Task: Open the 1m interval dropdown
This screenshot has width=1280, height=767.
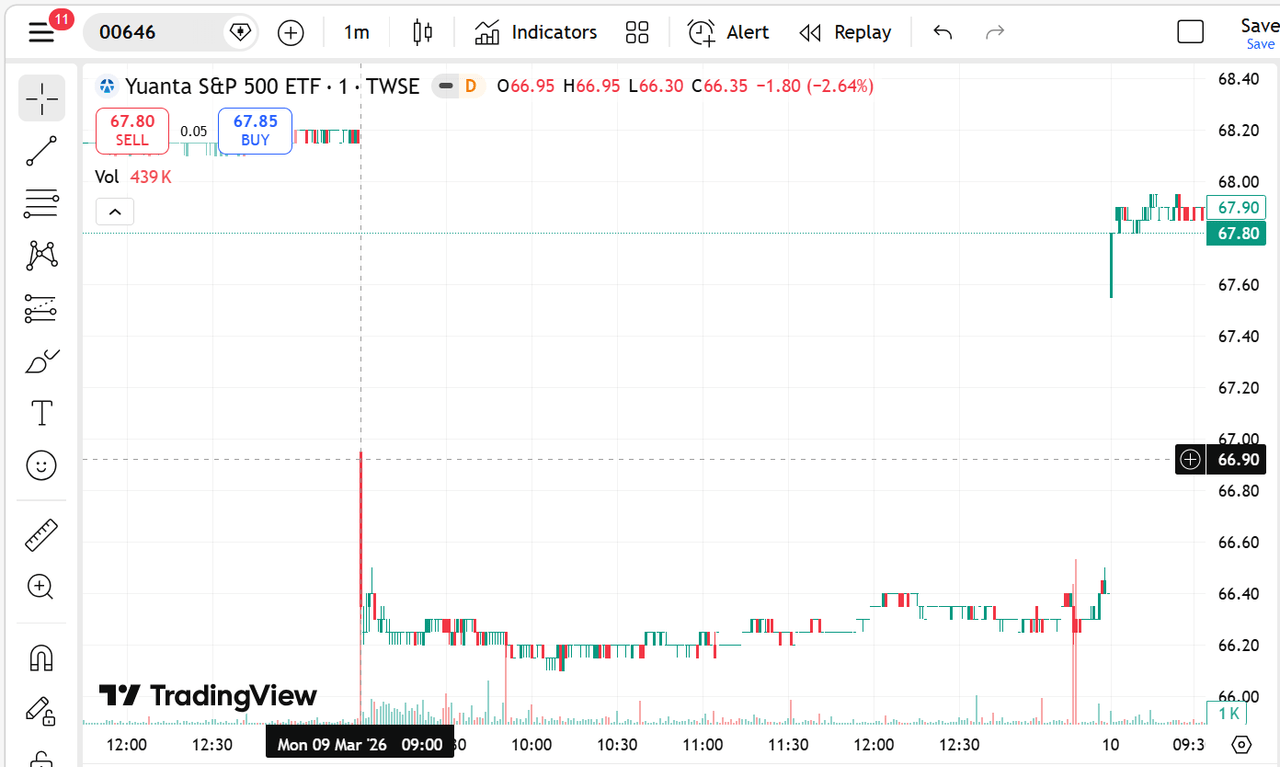Action: click(x=357, y=32)
